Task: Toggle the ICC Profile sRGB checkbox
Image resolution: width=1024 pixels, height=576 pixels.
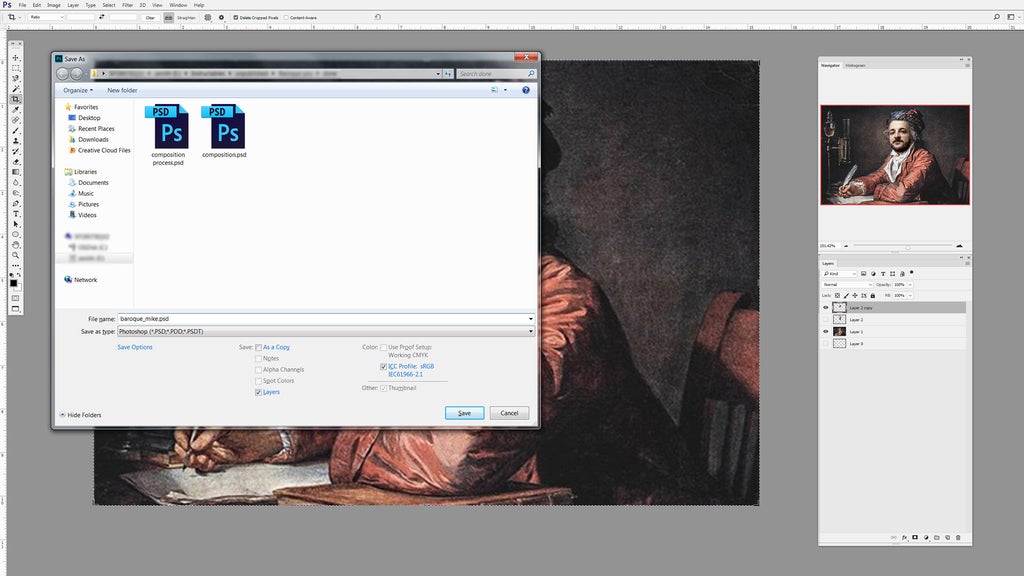Action: [383, 367]
